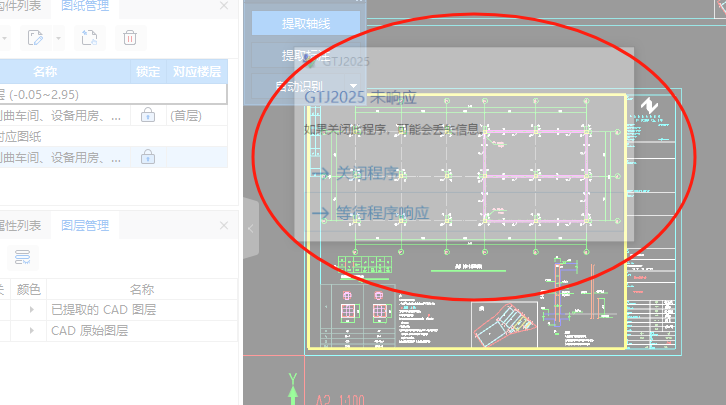Click the 锁定 column header

(x=148, y=72)
